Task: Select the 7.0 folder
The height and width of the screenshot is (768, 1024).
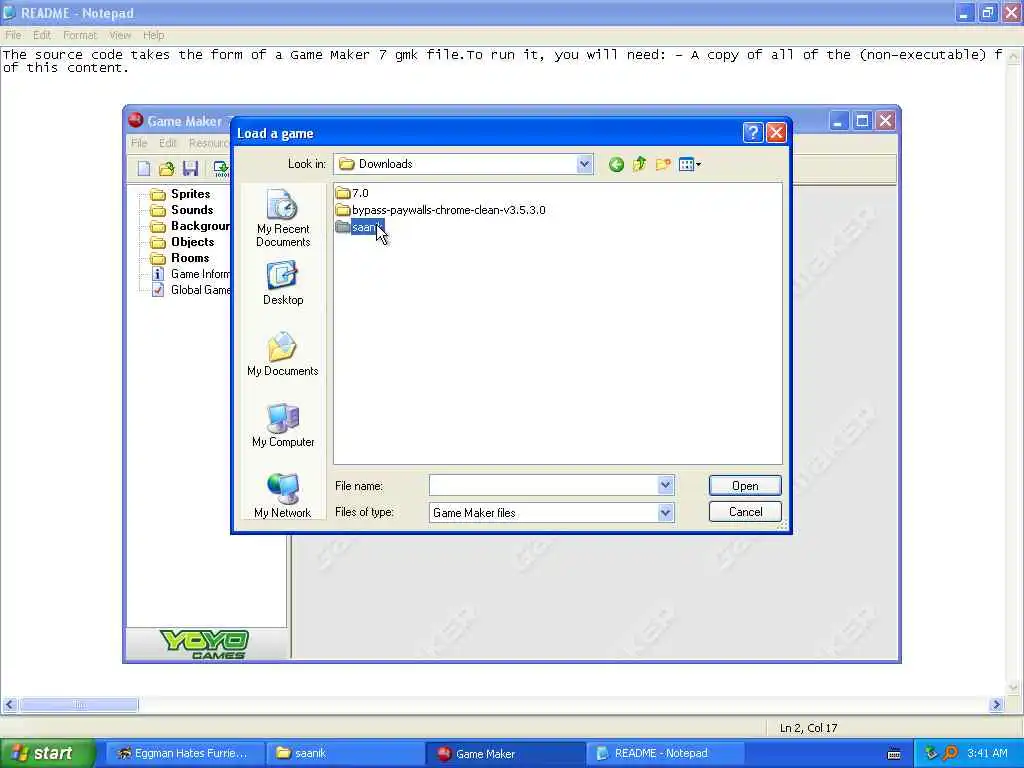Action: click(x=352, y=193)
